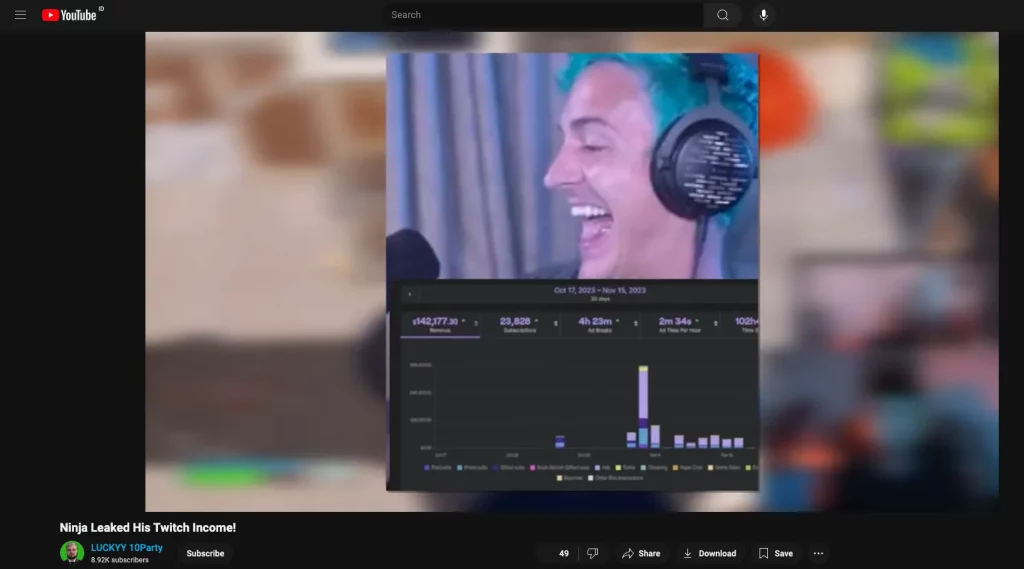
Task: Go to the YouTube home logo
Action: [x=69, y=14]
